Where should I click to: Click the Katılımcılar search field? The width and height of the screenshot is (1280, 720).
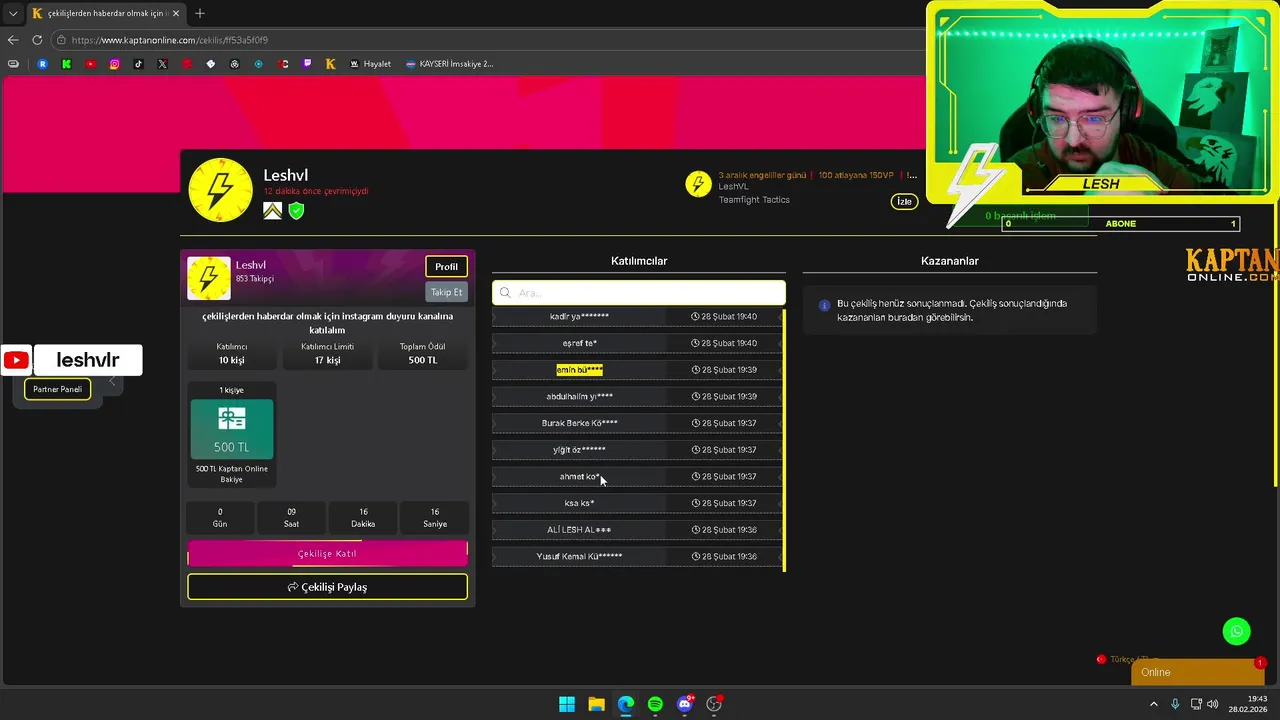point(639,293)
